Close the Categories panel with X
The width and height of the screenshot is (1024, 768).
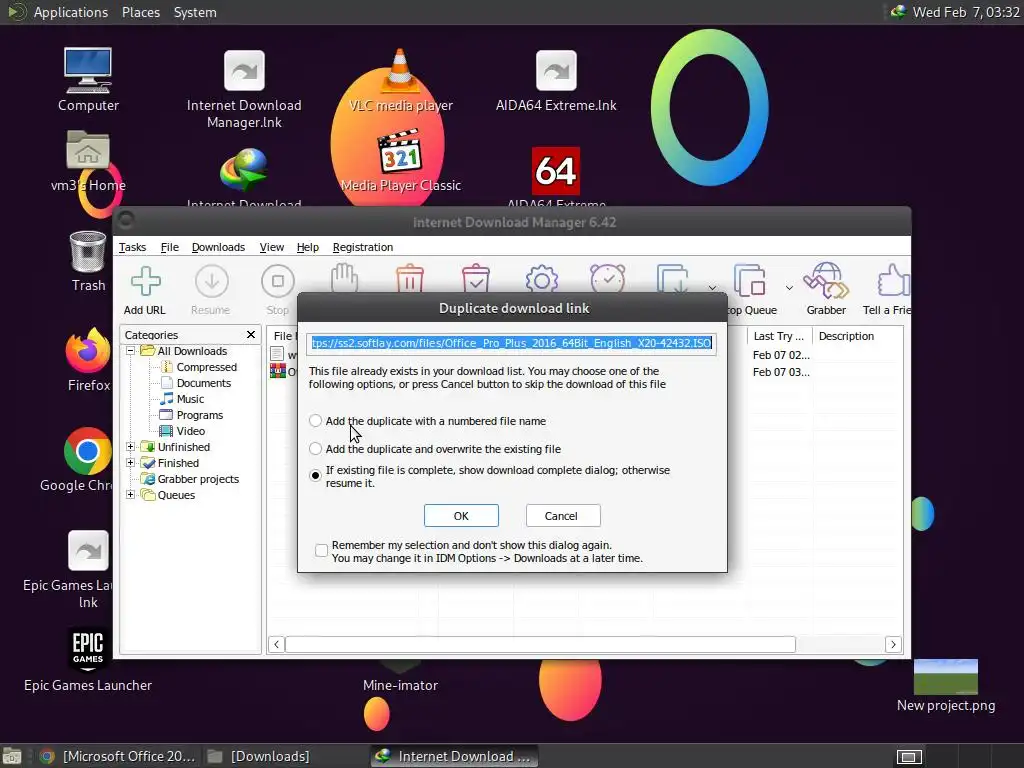(251, 334)
